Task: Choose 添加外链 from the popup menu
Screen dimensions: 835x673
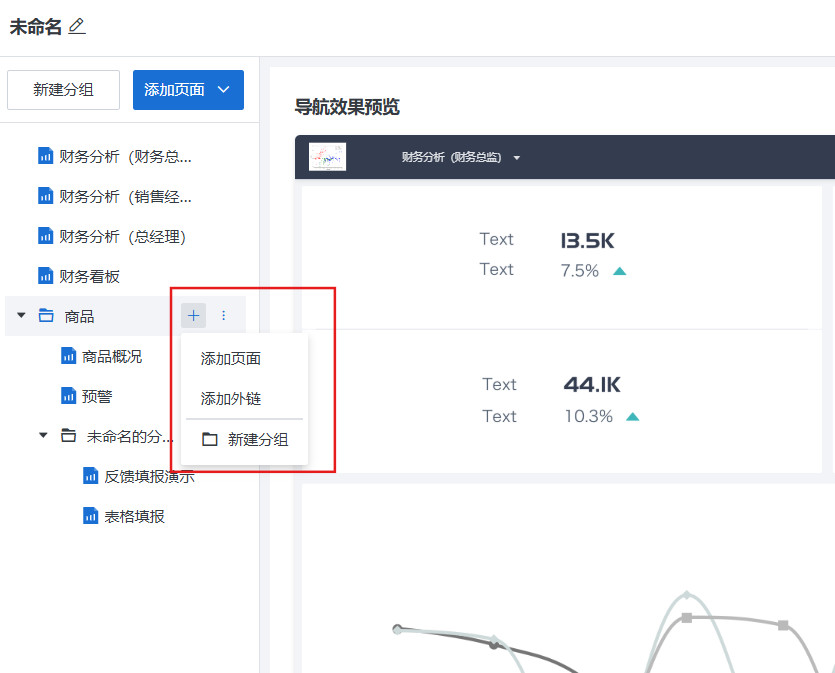Action: click(x=231, y=398)
